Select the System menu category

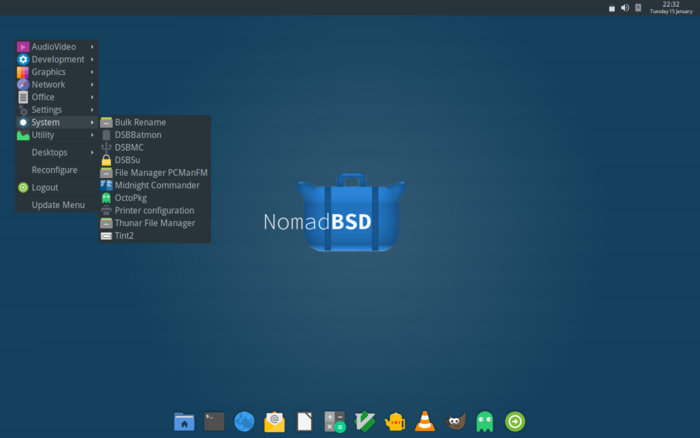coord(57,122)
